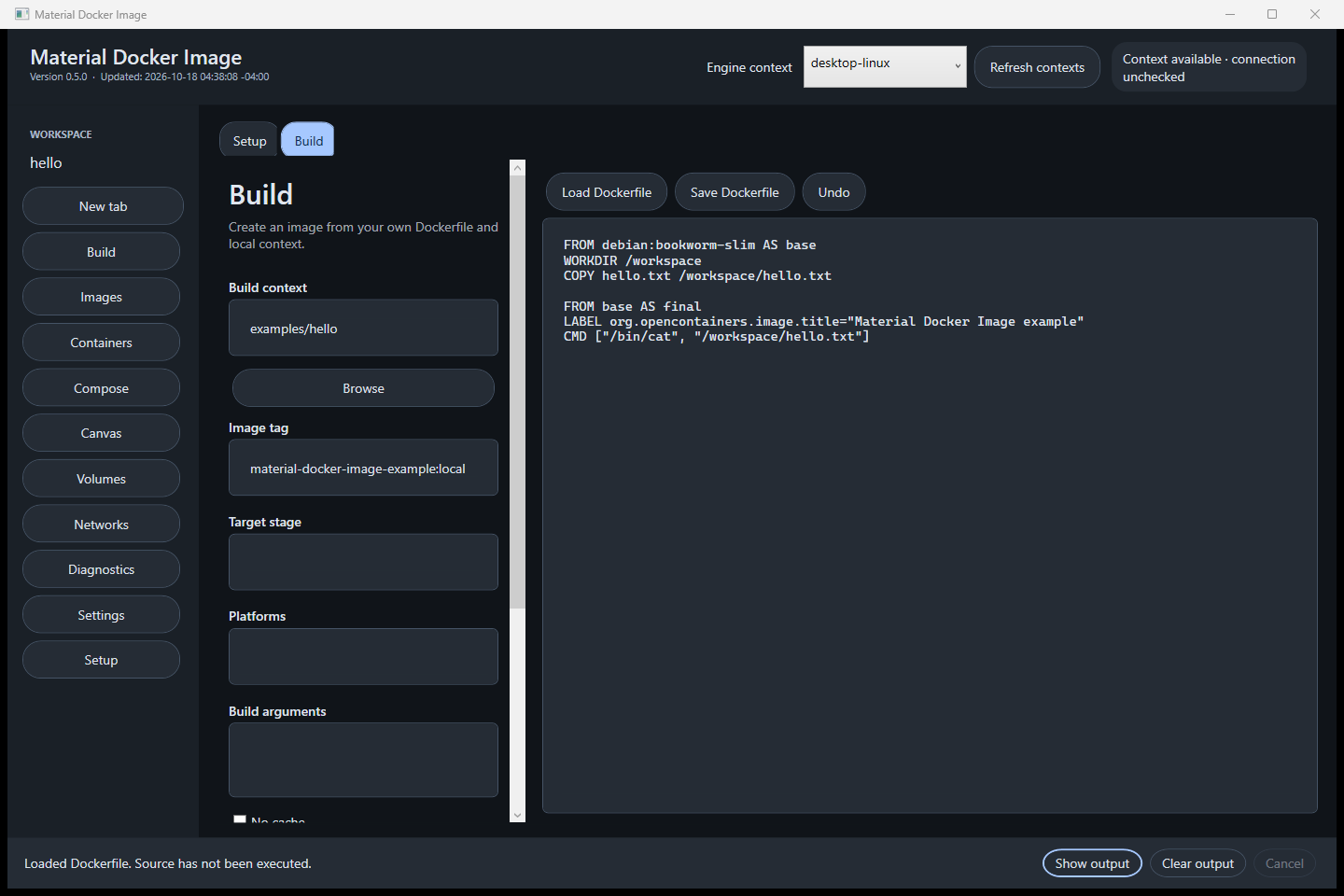Viewport: 1344px width, 896px height.
Task: Focus the Build arguments text box
Action: (x=363, y=760)
